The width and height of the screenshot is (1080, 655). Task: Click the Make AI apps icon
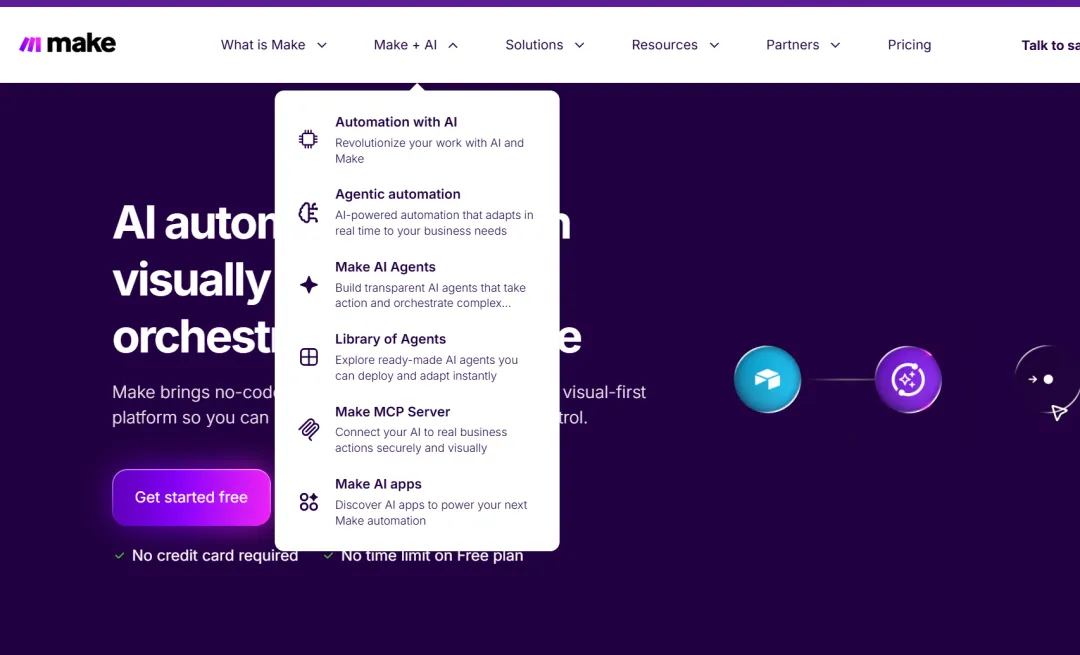click(x=309, y=501)
